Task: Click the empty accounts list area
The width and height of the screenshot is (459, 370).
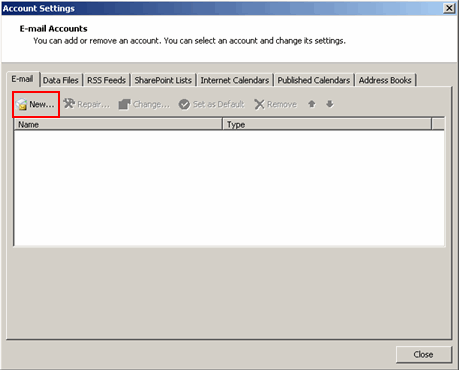Action: [x=229, y=188]
